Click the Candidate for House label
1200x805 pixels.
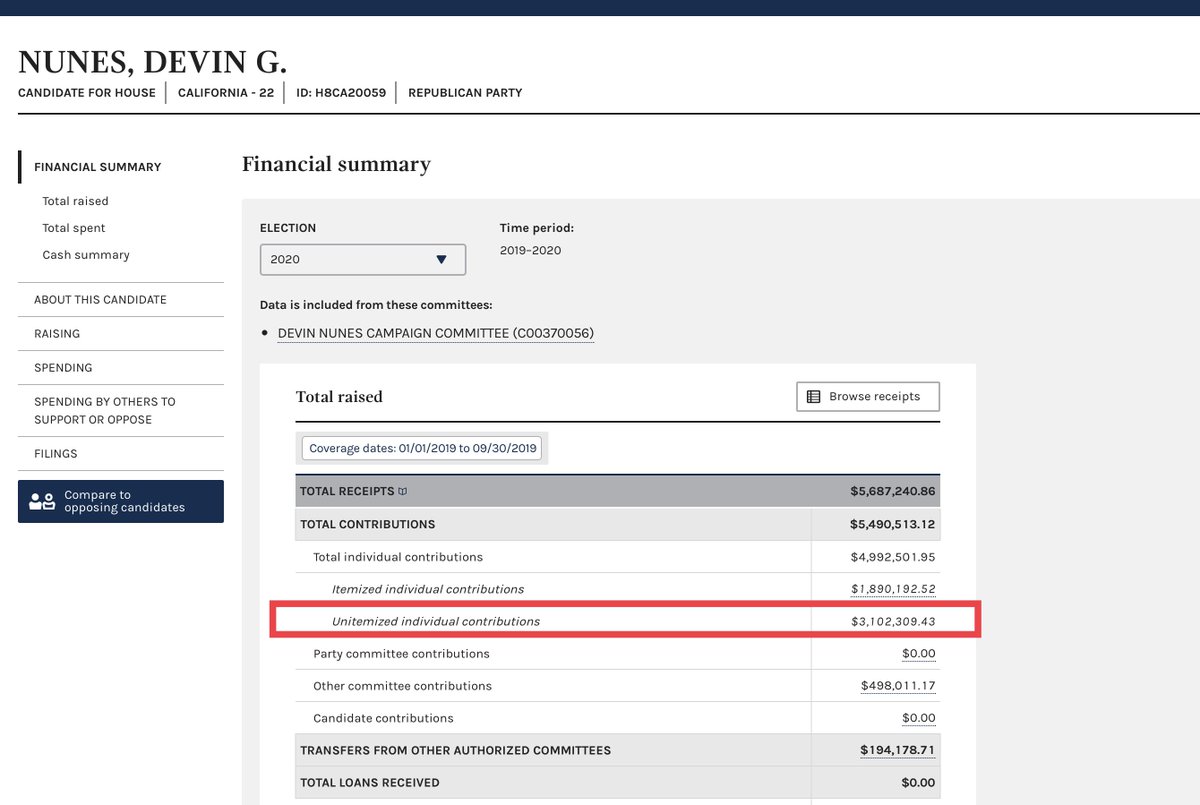click(87, 93)
